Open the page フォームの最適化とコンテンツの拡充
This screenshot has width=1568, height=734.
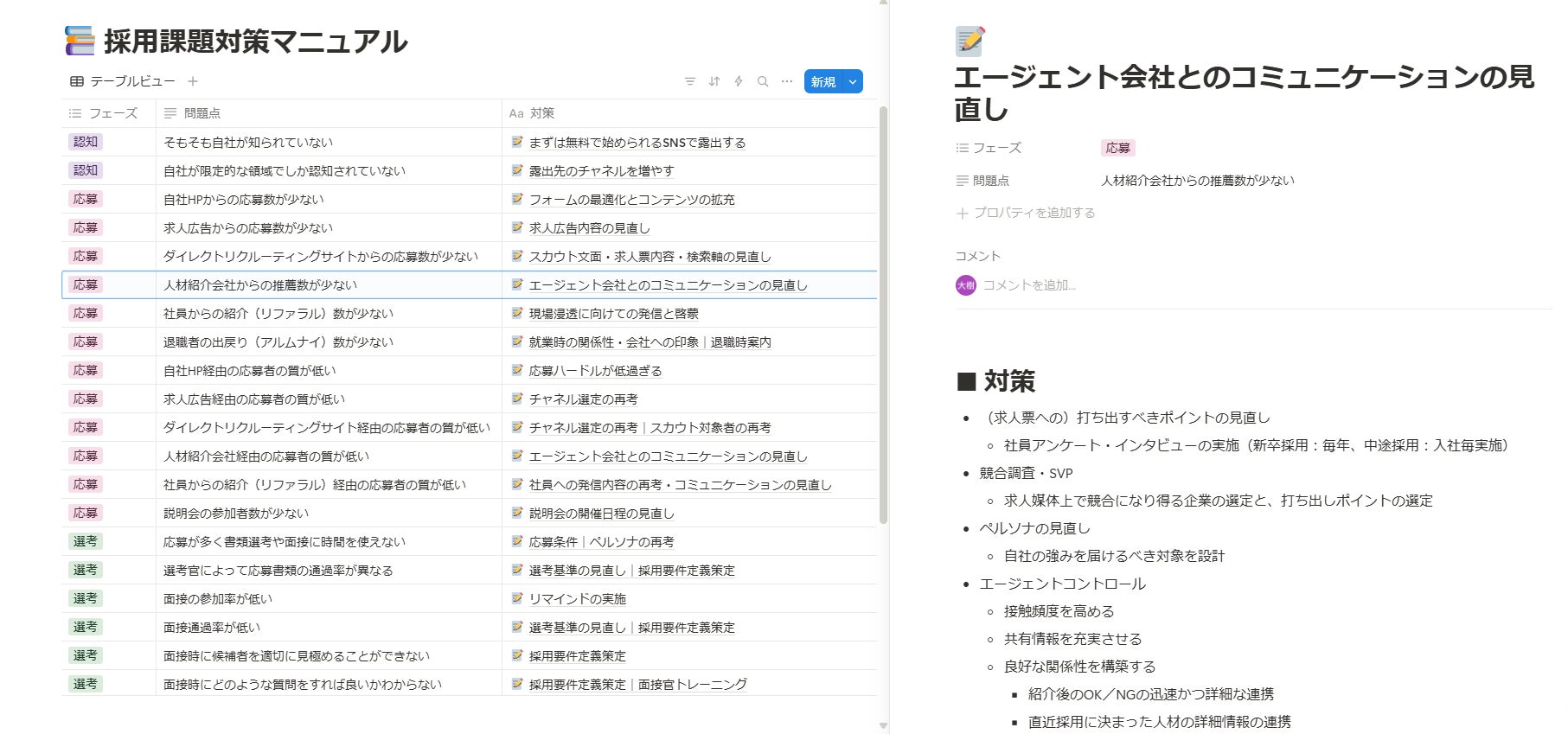click(x=632, y=200)
